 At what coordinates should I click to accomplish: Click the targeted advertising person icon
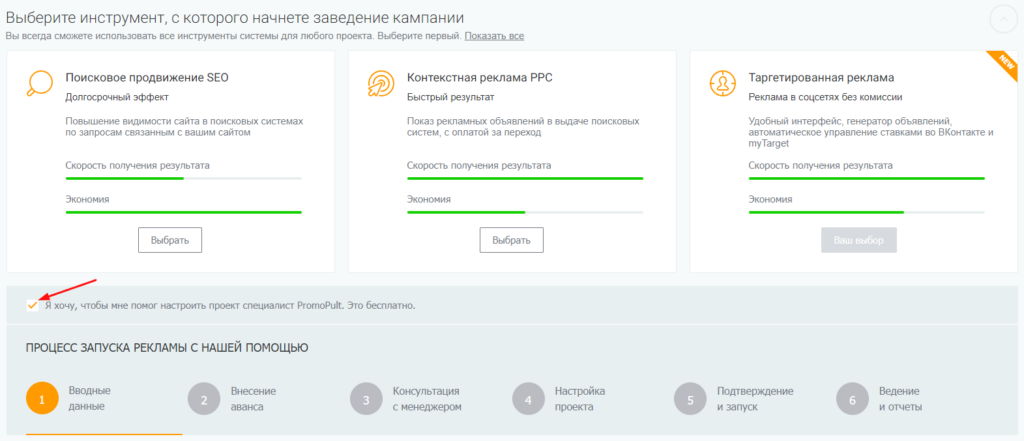tap(722, 83)
